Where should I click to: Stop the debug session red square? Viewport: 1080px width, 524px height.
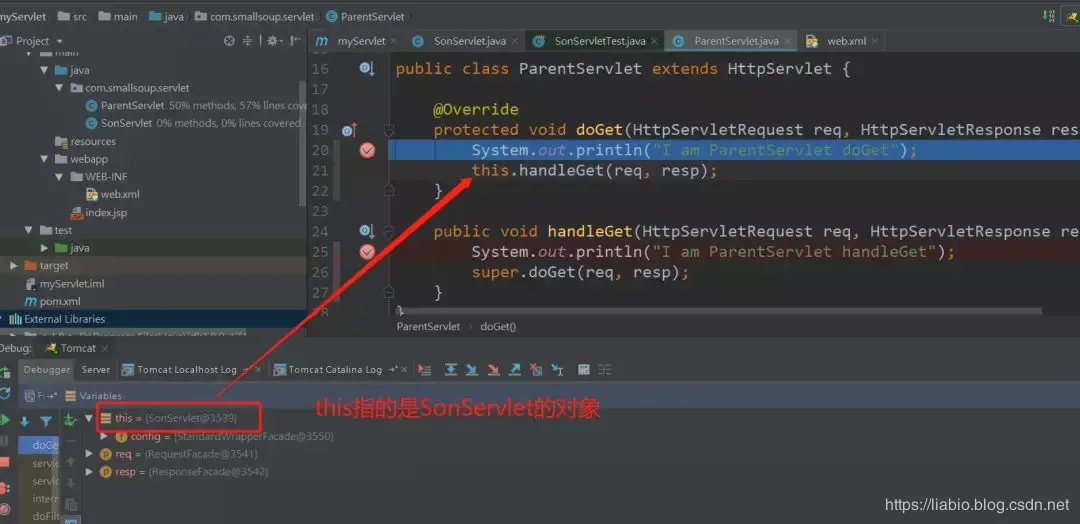click(x=5, y=461)
